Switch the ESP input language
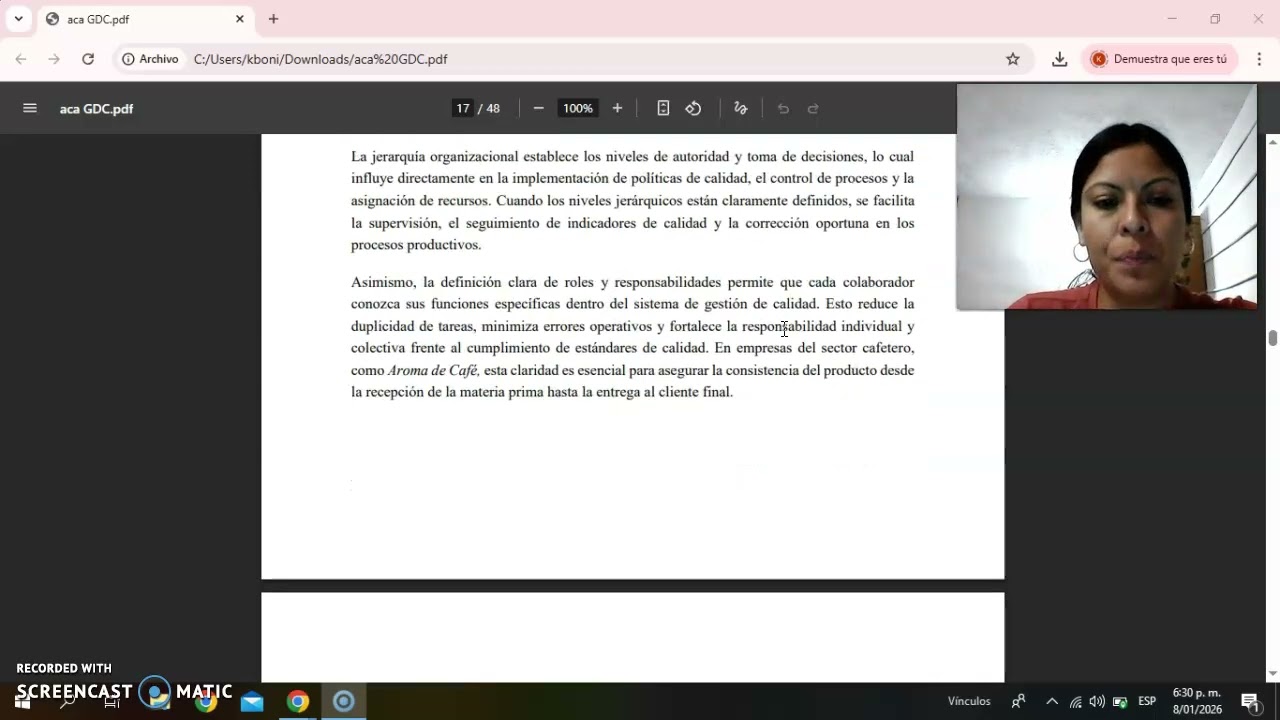Viewport: 1280px width, 720px height. tap(1147, 701)
